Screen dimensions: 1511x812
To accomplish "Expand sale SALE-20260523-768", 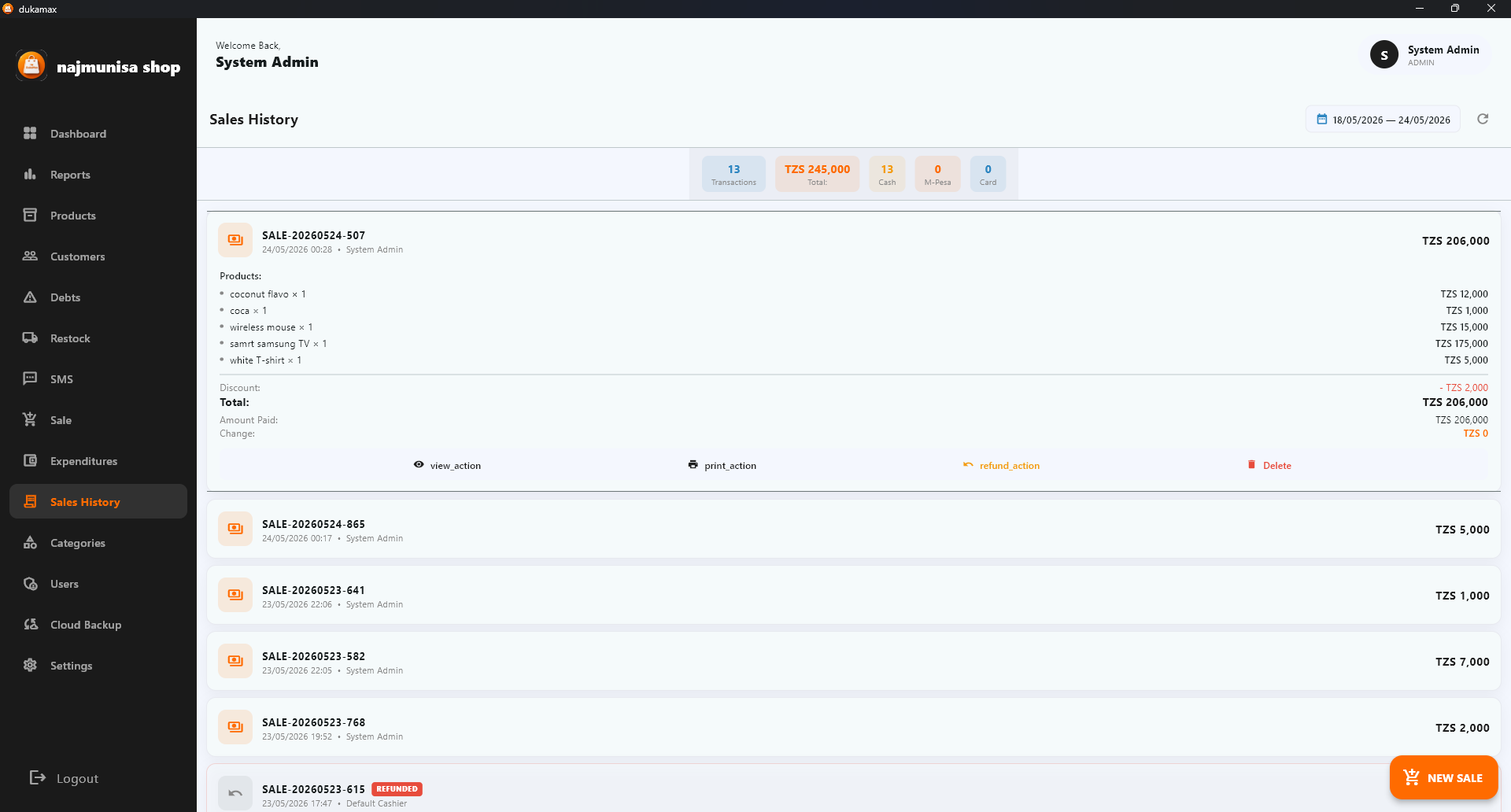I will [x=853, y=728].
